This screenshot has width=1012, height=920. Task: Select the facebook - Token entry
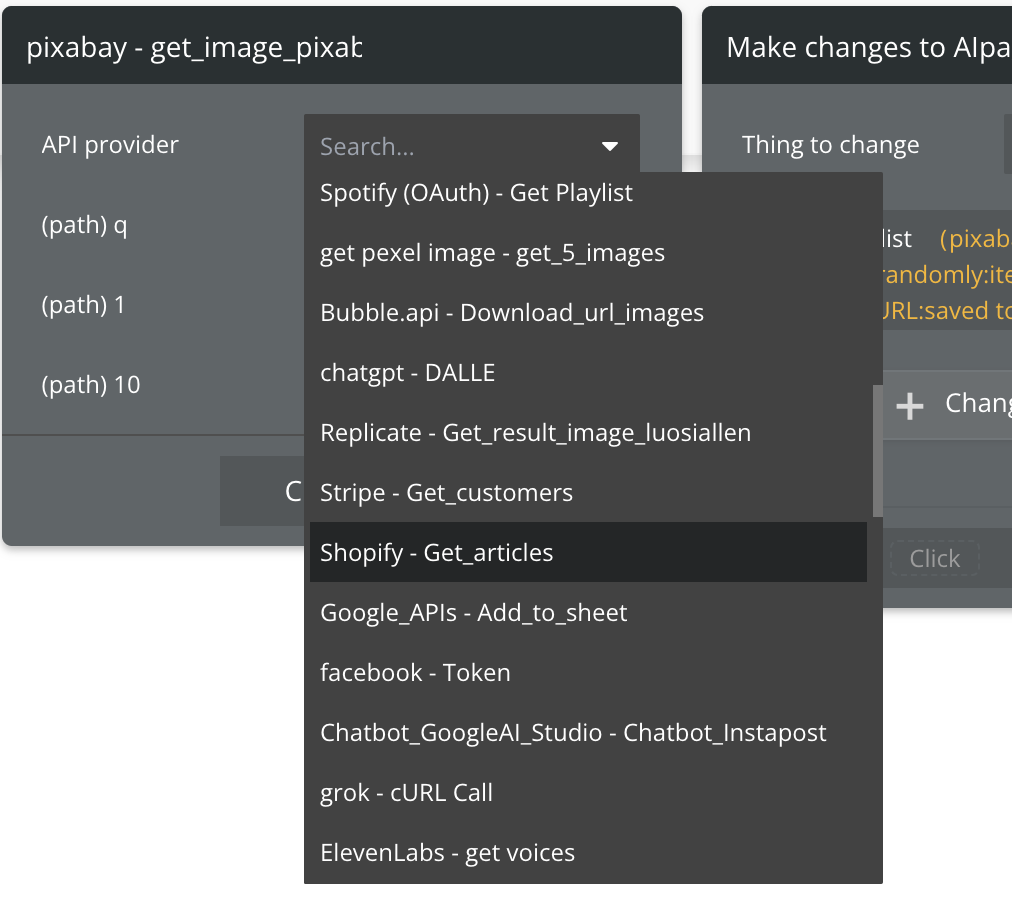pos(415,673)
